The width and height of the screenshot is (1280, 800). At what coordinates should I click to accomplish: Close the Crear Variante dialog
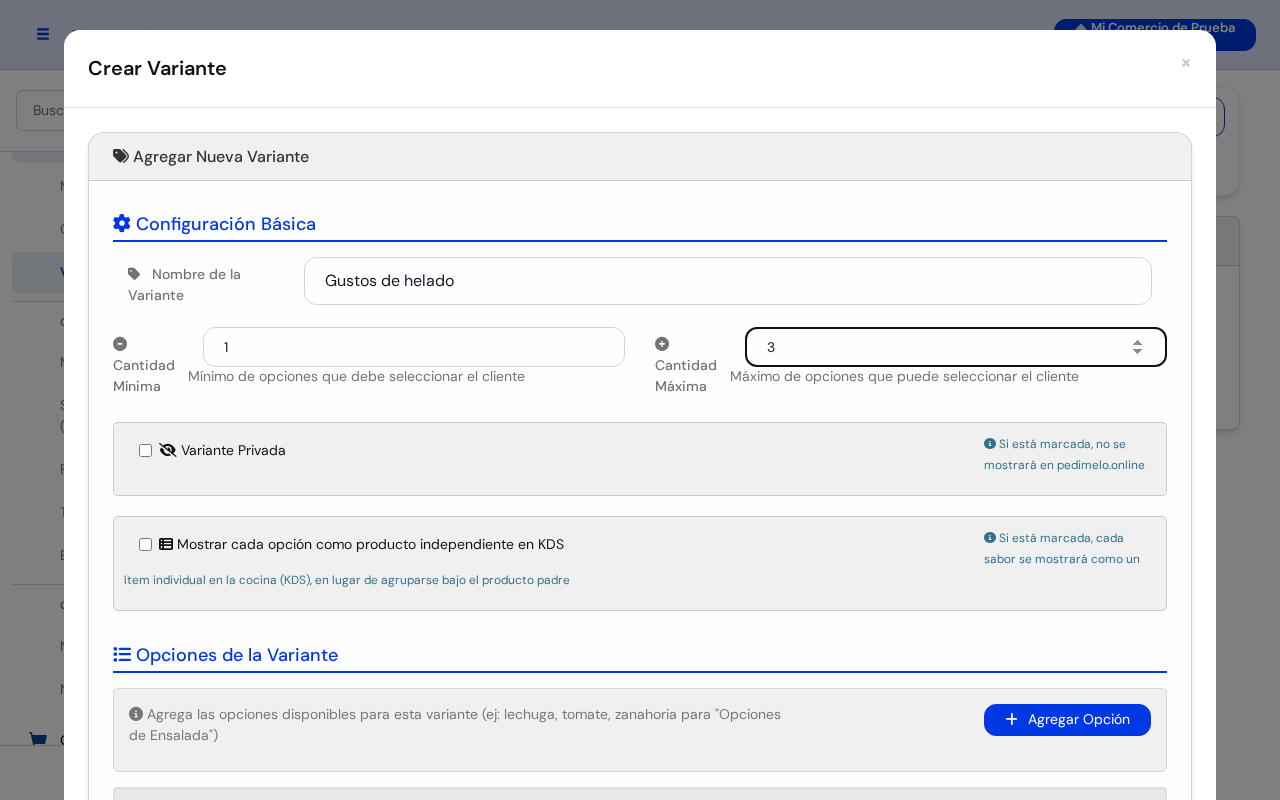click(1186, 63)
